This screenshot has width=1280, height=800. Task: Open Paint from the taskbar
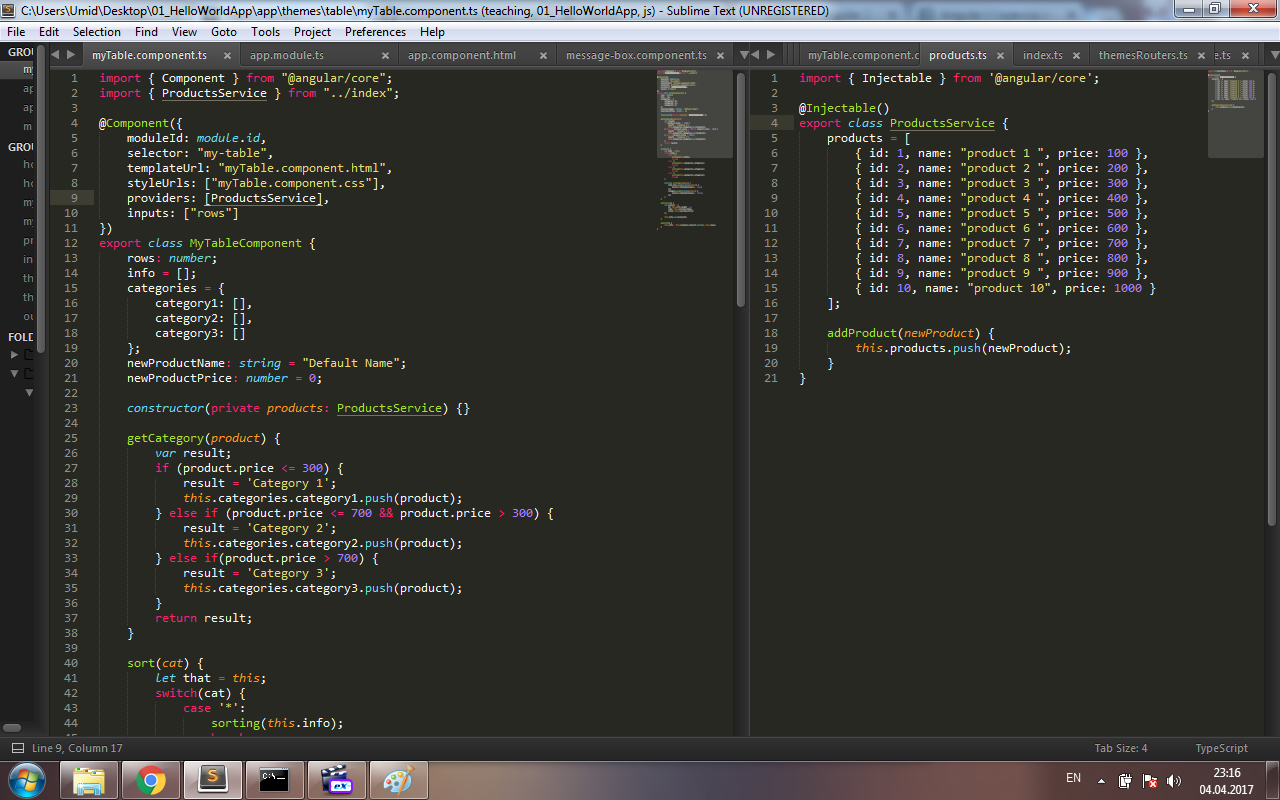pyautogui.click(x=399, y=779)
